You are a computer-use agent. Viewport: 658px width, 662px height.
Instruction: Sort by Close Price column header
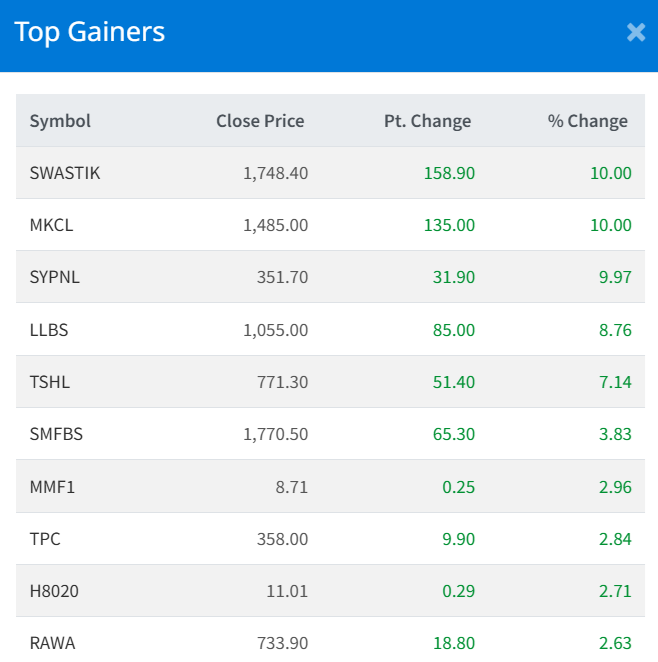pyautogui.click(x=260, y=121)
